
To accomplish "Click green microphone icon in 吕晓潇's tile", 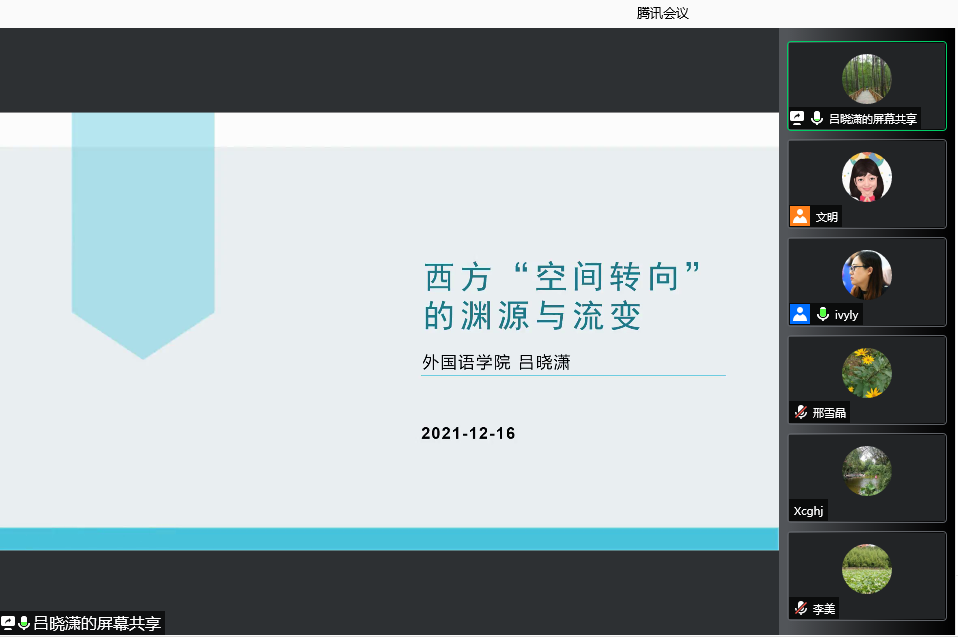I will tap(817, 118).
